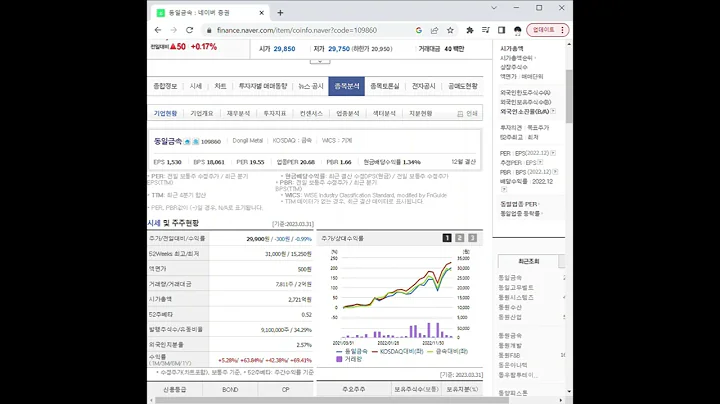This screenshot has height=404, width=720.
Task: Open media control icon in Chrome toolbar
Action: 485,30
